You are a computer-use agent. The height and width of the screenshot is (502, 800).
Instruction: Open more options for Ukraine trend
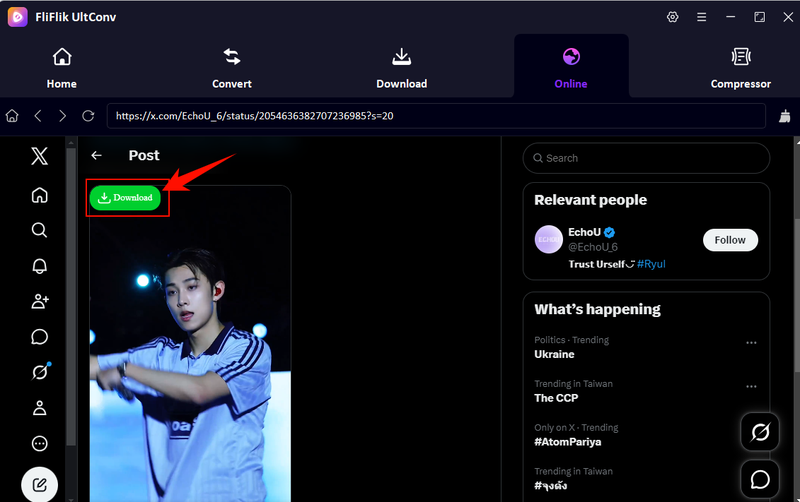pyautogui.click(x=751, y=342)
